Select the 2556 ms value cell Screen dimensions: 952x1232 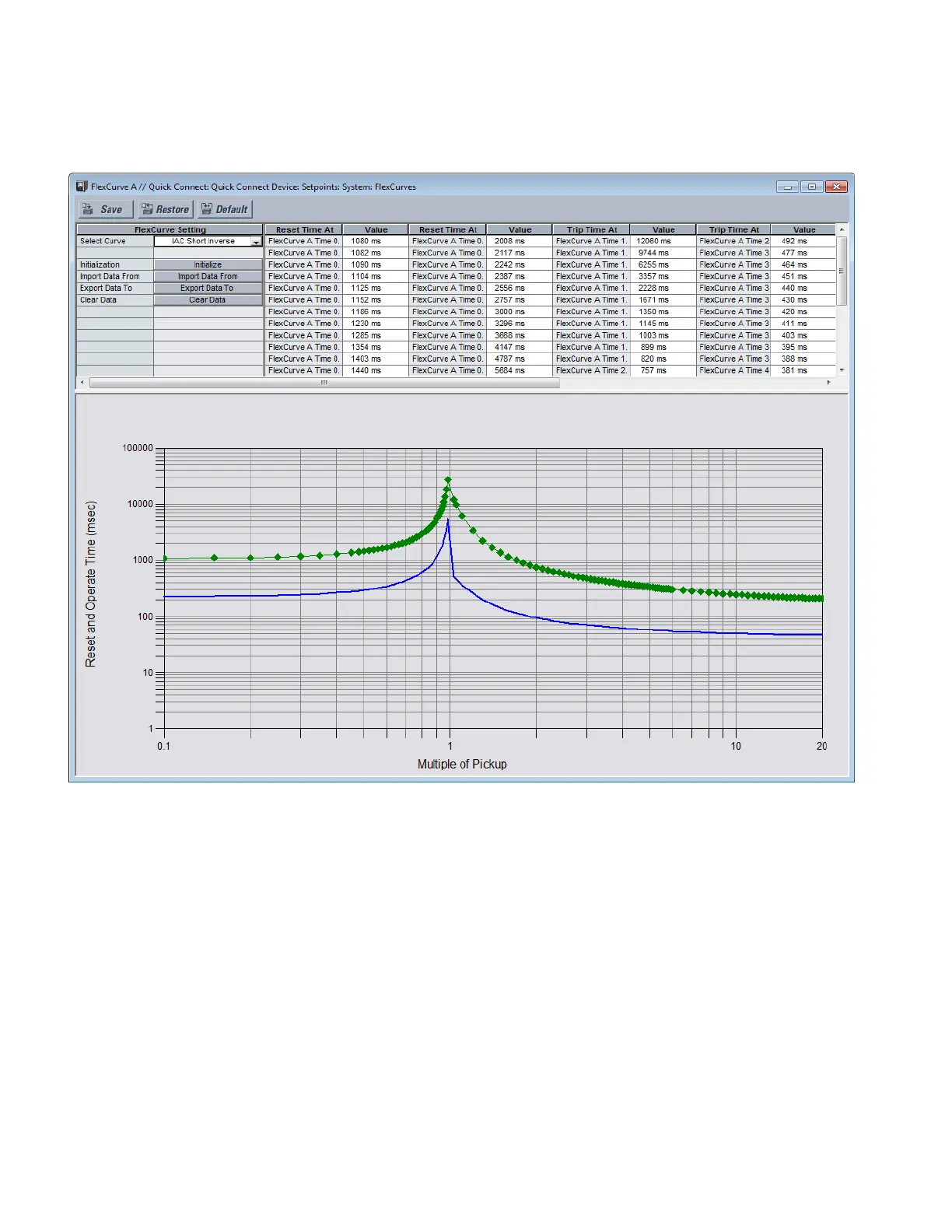pyautogui.click(x=520, y=288)
